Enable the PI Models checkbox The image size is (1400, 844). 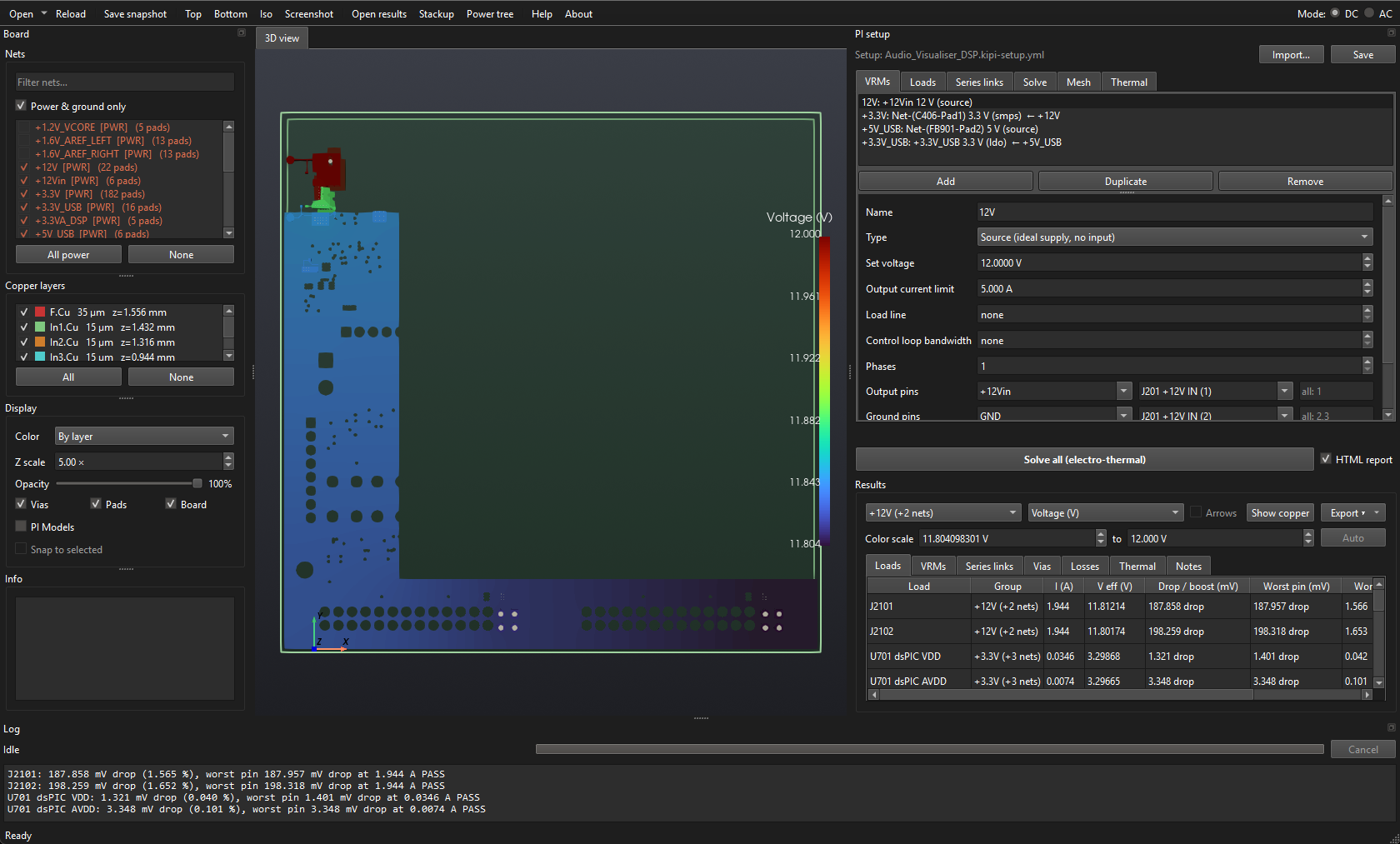[21, 527]
